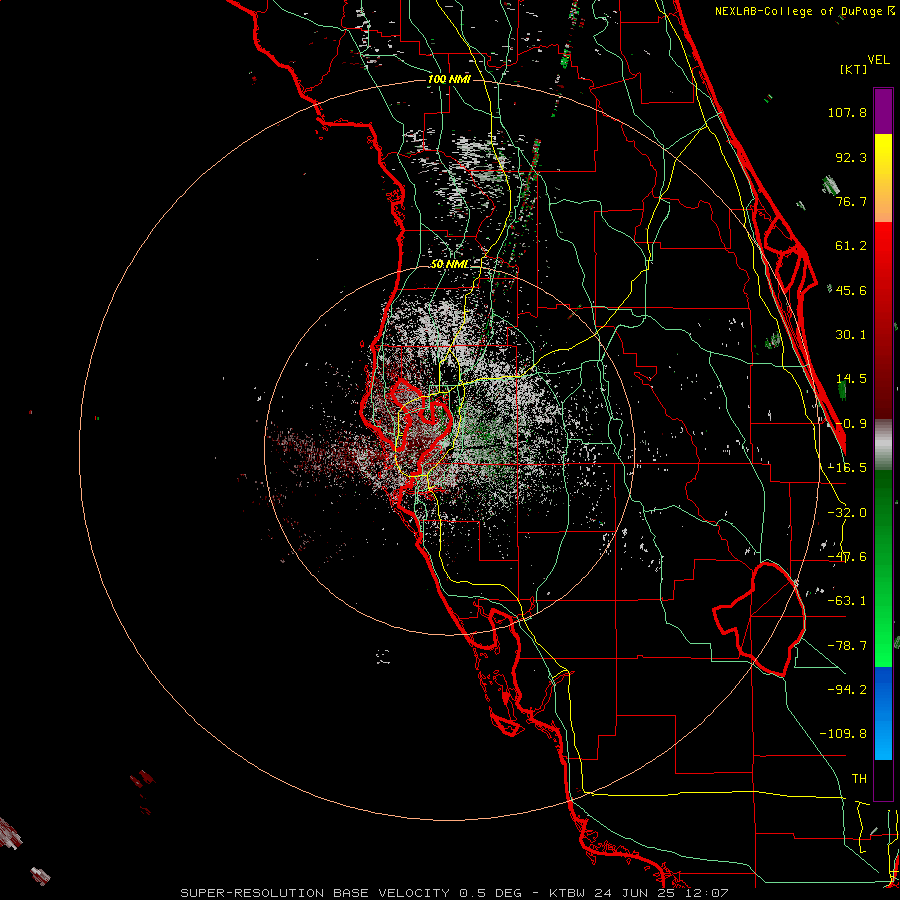
Task: Select the 14.5 velocity scale value
Action: point(851,379)
